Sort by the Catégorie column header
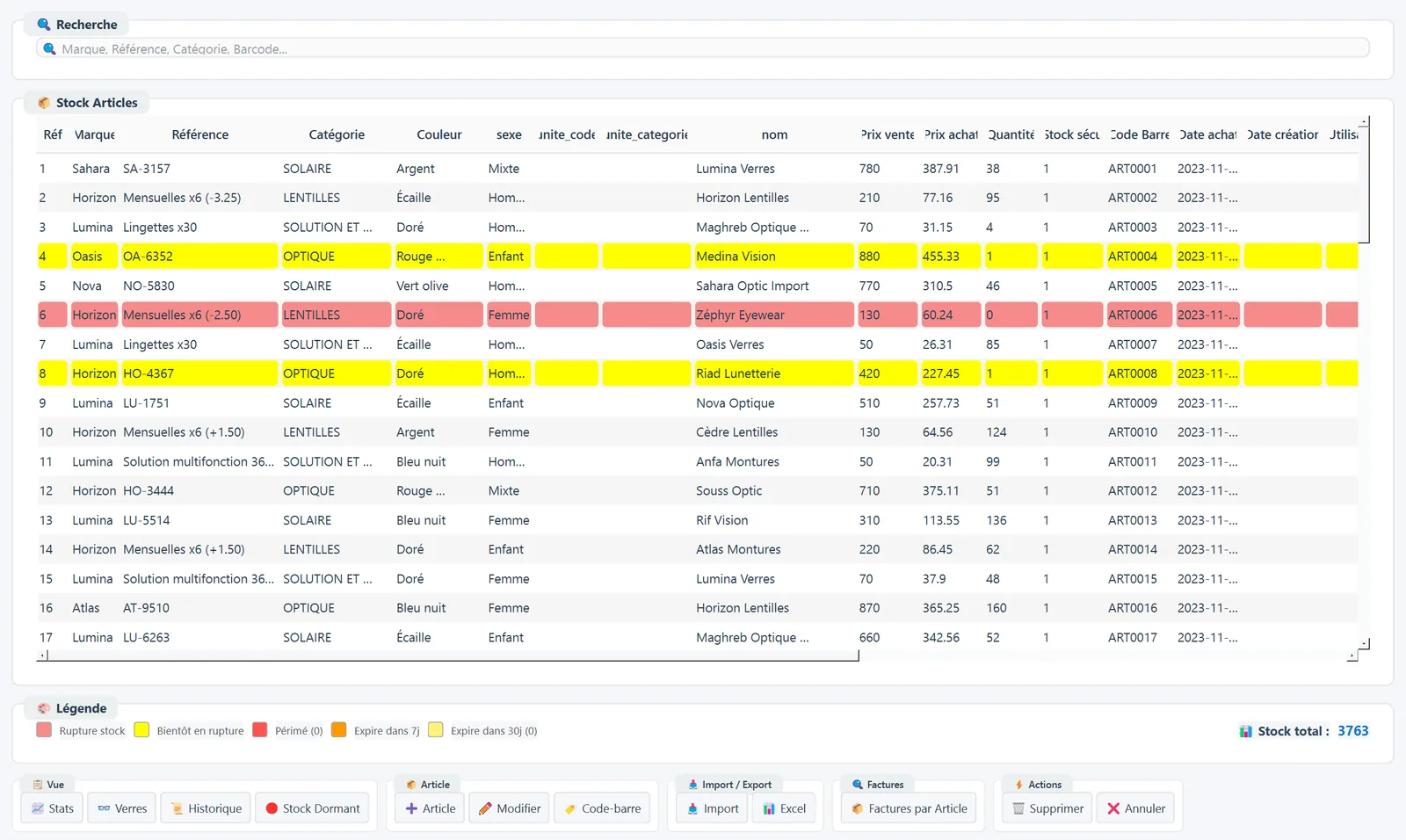The image size is (1406, 840). (337, 134)
